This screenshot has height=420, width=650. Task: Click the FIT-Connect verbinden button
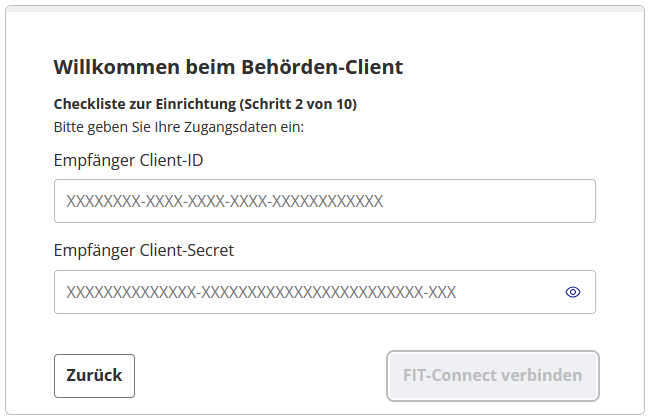point(492,376)
